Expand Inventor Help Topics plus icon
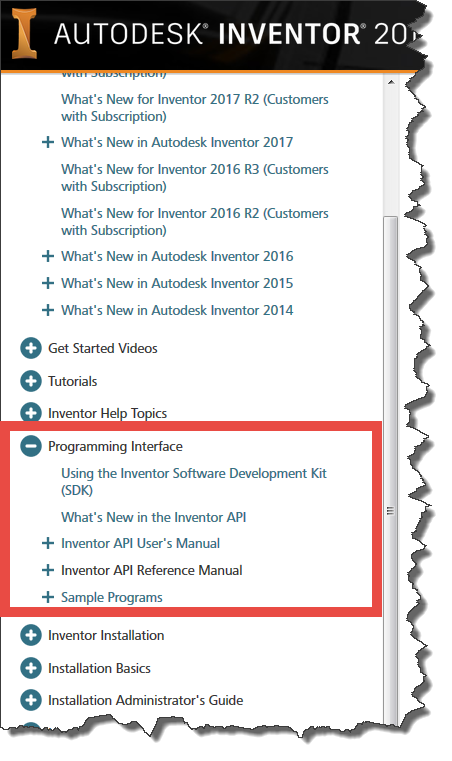This screenshot has height=761, width=452. tap(31, 413)
